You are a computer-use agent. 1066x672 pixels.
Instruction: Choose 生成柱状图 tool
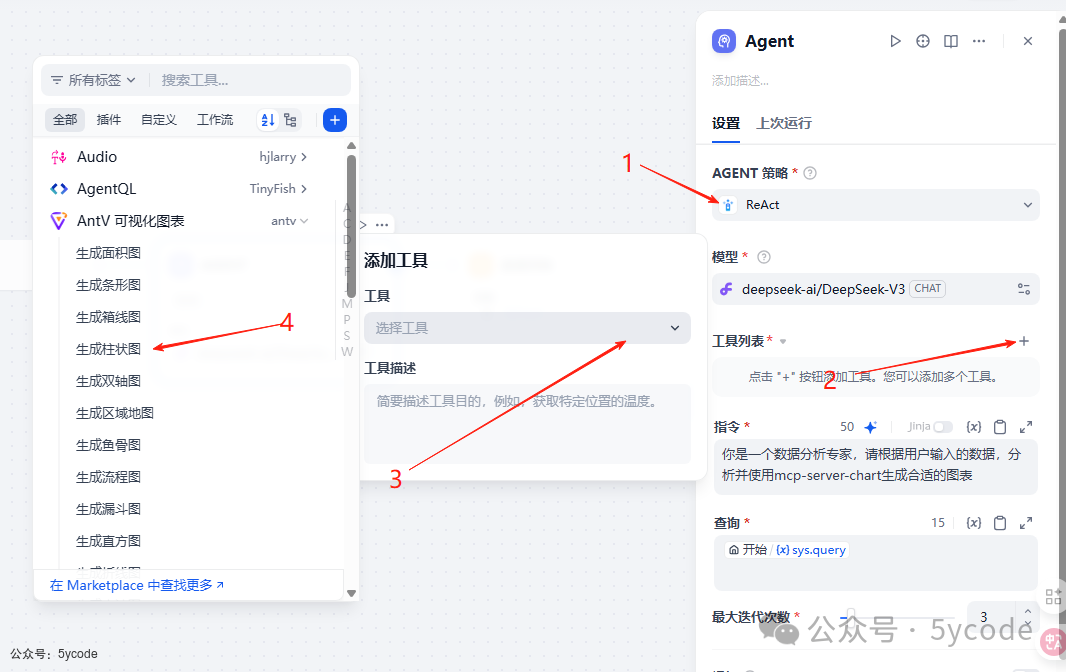(108, 350)
